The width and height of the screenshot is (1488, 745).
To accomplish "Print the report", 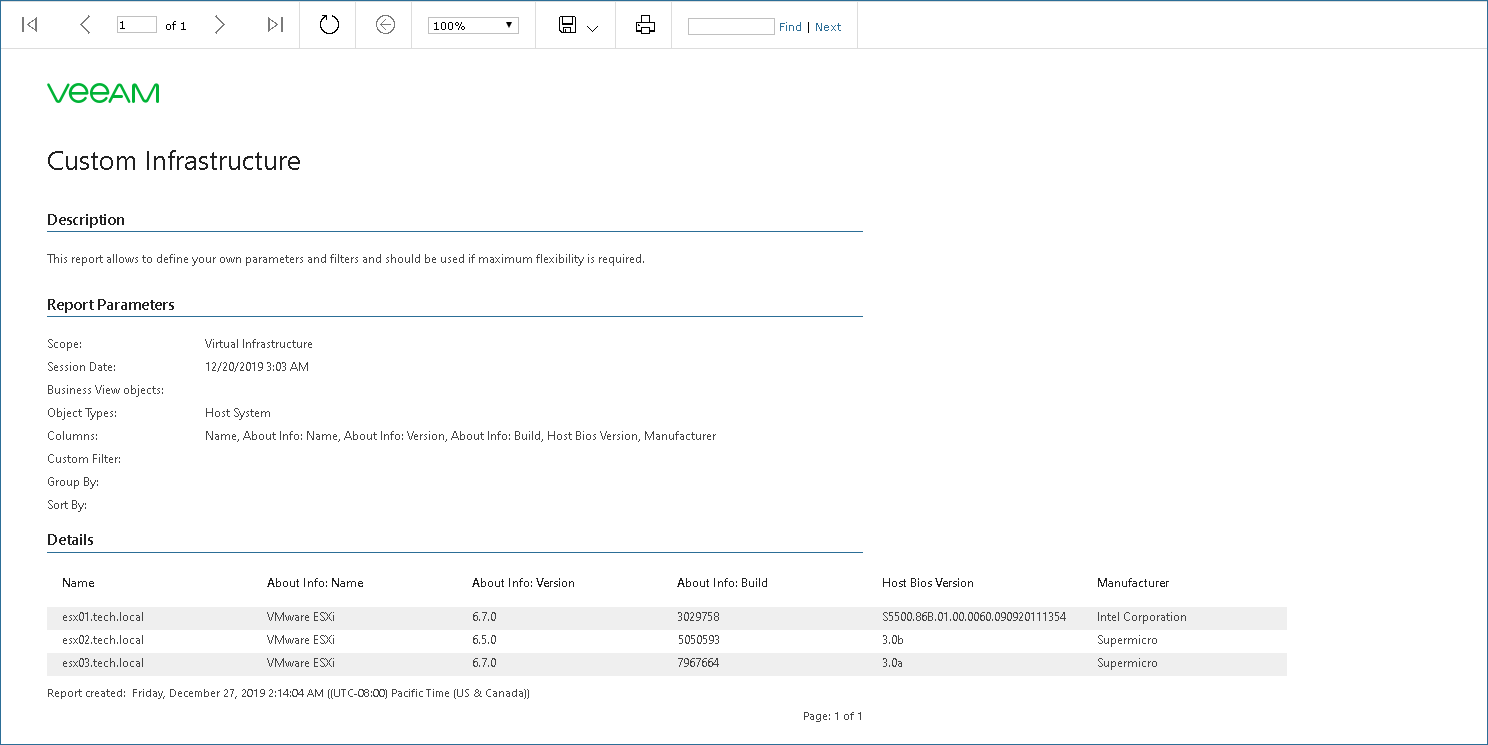I will click(645, 25).
